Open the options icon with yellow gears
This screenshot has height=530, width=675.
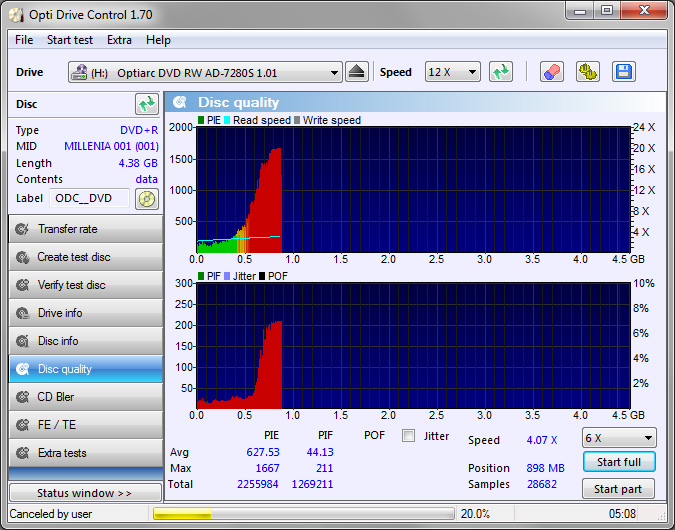[588, 72]
